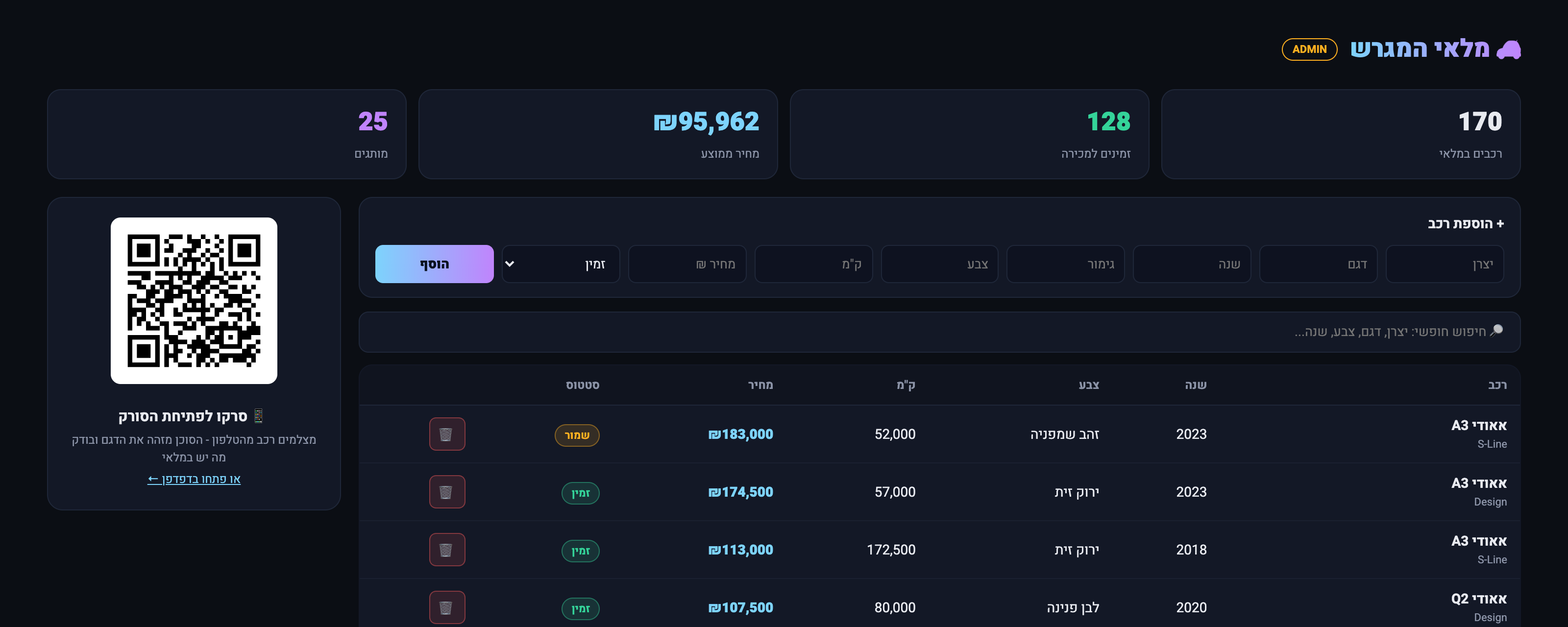Delete the Audi Q2 Design 2020 row
The image size is (1568, 627).
pyautogui.click(x=447, y=607)
